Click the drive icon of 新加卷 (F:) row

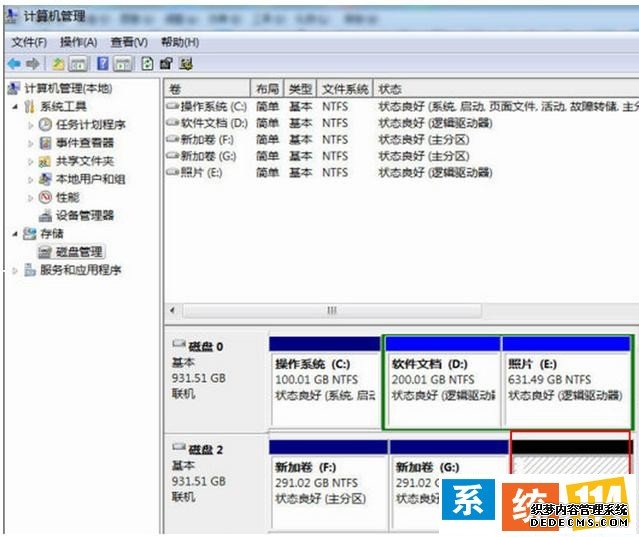172,139
